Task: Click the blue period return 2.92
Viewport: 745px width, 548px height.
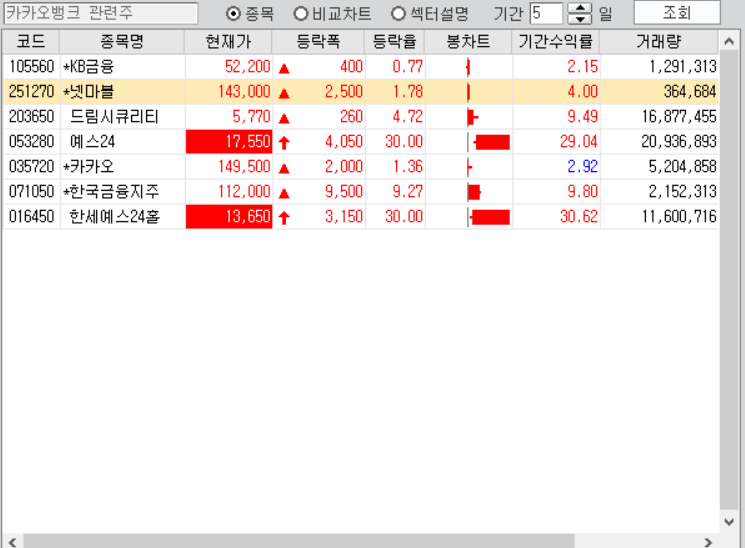Action: [583, 166]
